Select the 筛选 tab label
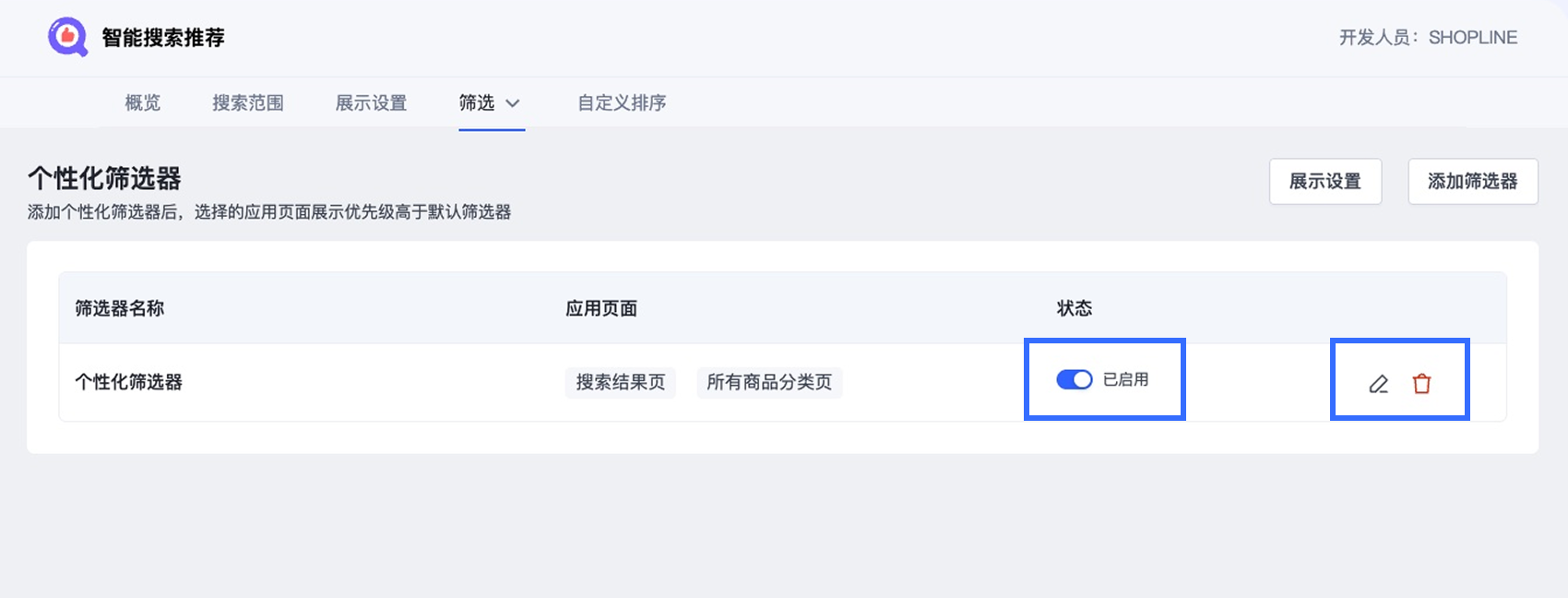Screen dimensions: 1568x598 pos(477,102)
